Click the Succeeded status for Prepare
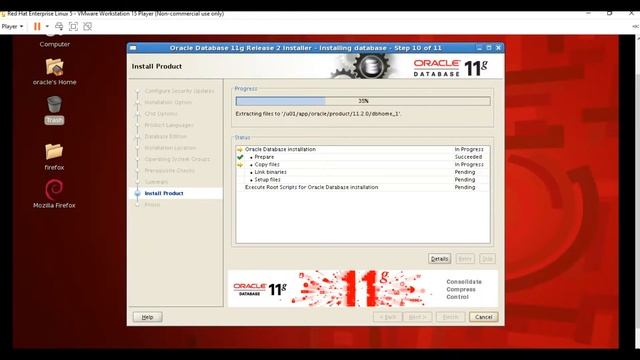Viewport: 640px width, 360px height. [468, 157]
